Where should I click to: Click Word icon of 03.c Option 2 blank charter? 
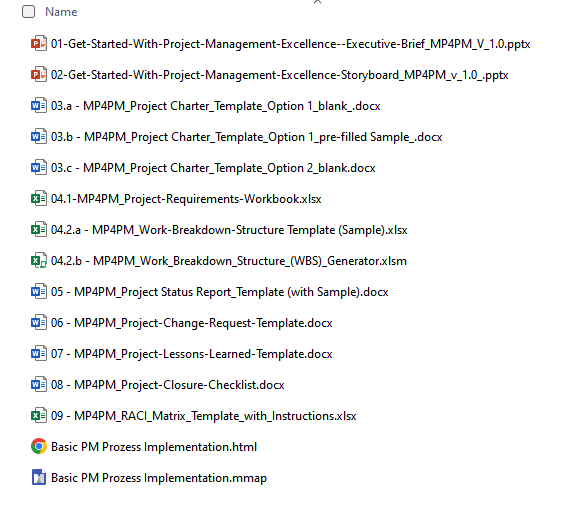click(x=39, y=167)
